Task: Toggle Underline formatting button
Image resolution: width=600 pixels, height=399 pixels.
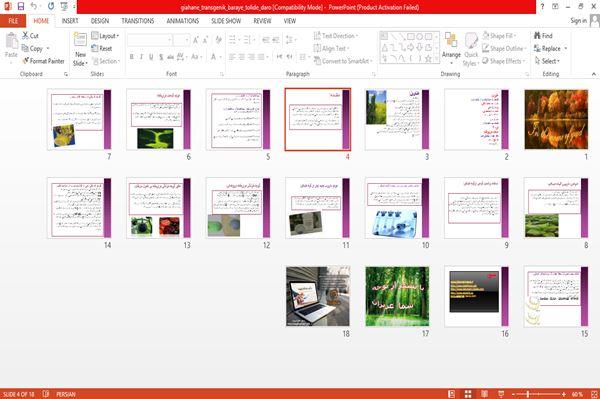Action: tap(151, 57)
